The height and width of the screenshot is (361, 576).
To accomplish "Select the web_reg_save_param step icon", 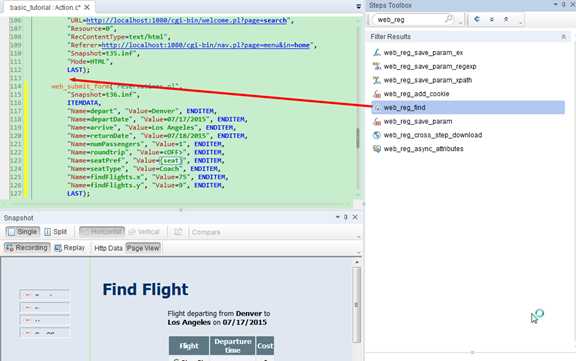I will pyautogui.click(x=377, y=122).
